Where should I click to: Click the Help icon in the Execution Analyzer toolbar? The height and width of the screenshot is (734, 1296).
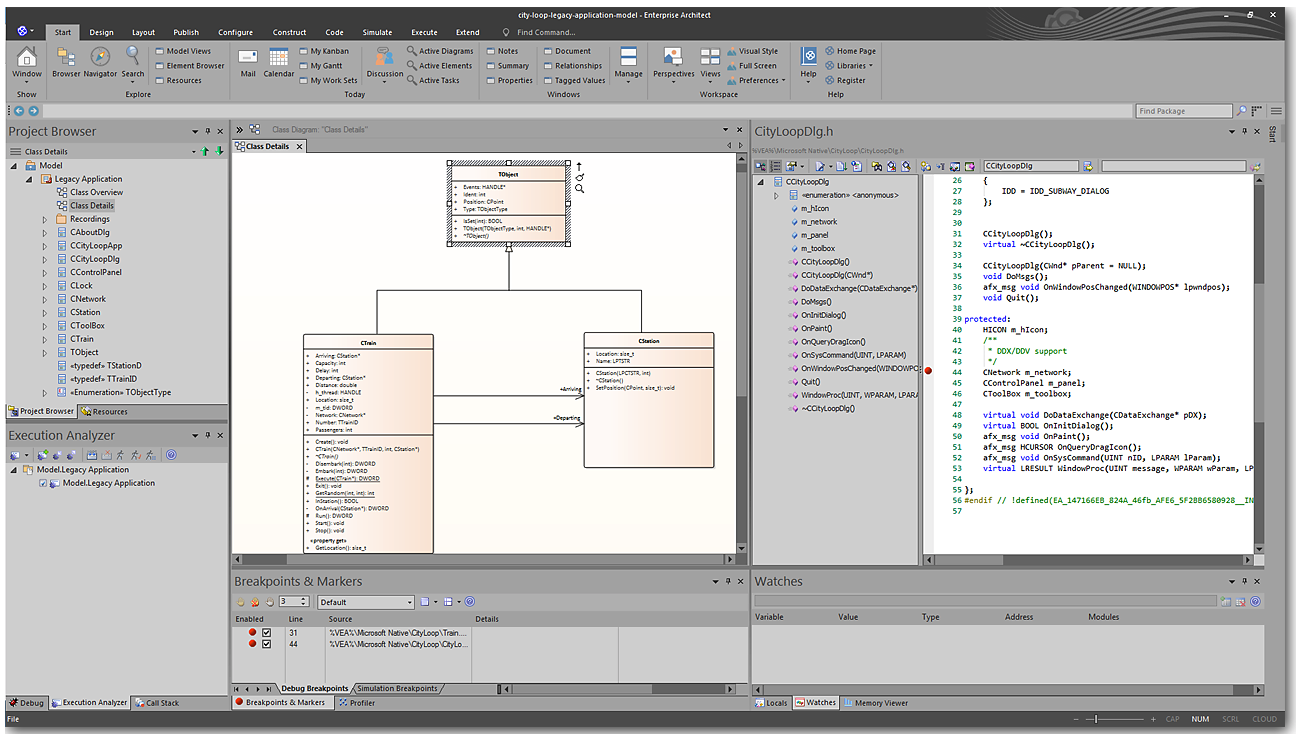pyautogui.click(x=171, y=455)
